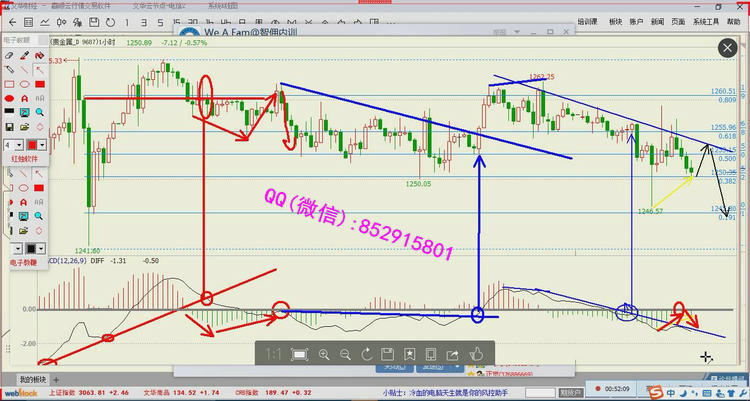Open the black color dropdown in lower palette
The height and width of the screenshot is (401, 750).
click(x=42, y=248)
